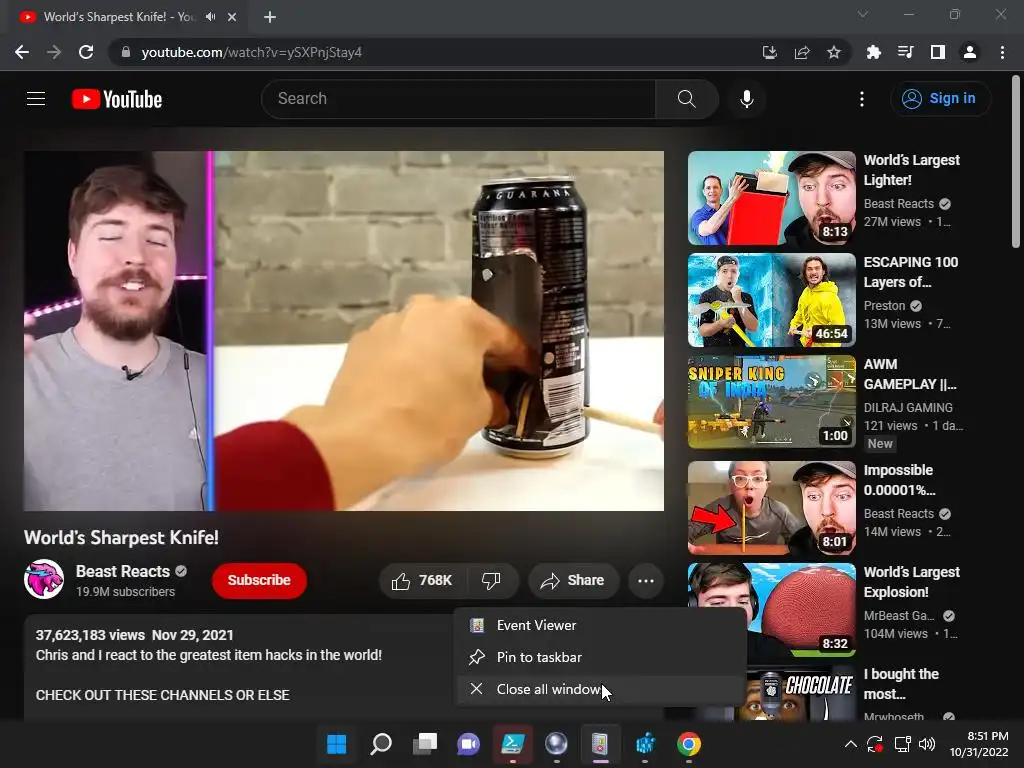
Task: Open Task View in taskbar
Action: [x=424, y=744]
